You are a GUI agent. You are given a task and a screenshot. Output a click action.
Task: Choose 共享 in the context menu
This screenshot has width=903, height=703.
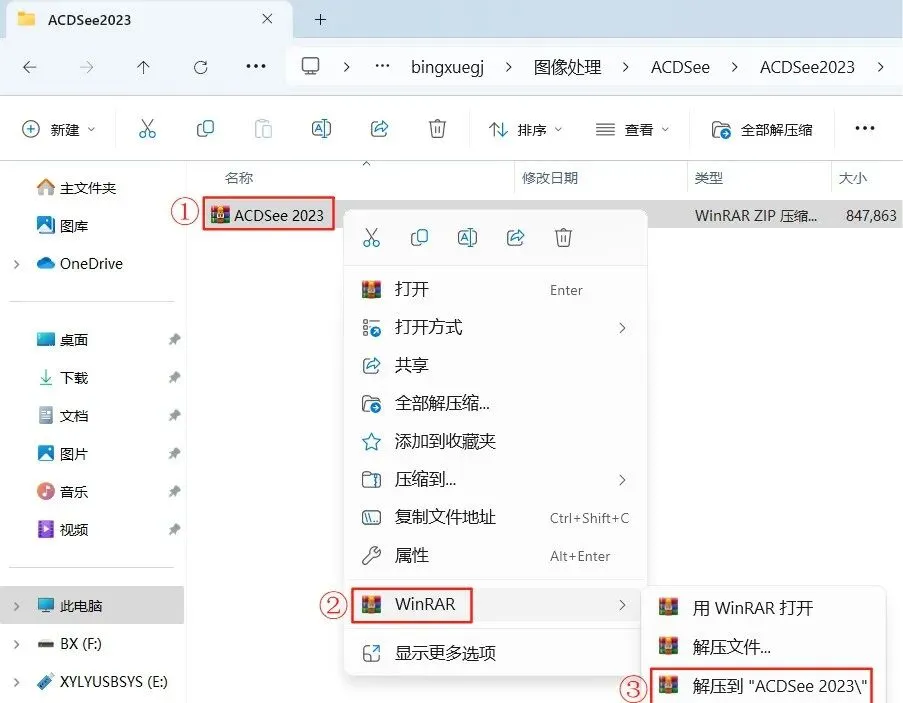495,365
